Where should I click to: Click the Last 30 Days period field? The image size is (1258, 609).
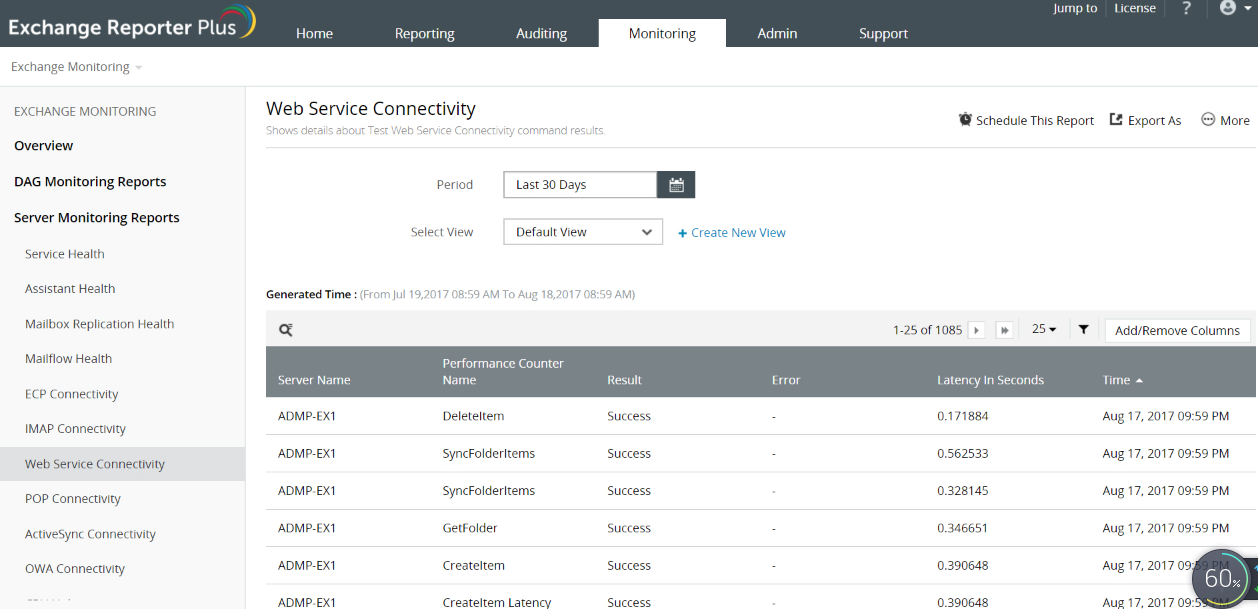tap(580, 184)
